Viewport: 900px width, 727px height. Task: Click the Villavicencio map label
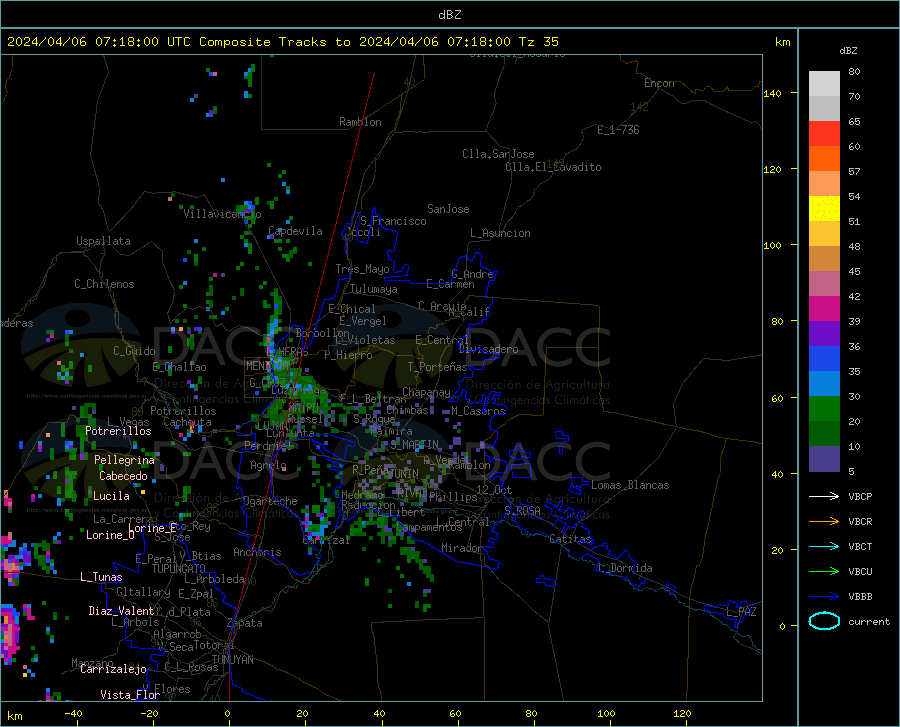[x=222, y=214]
